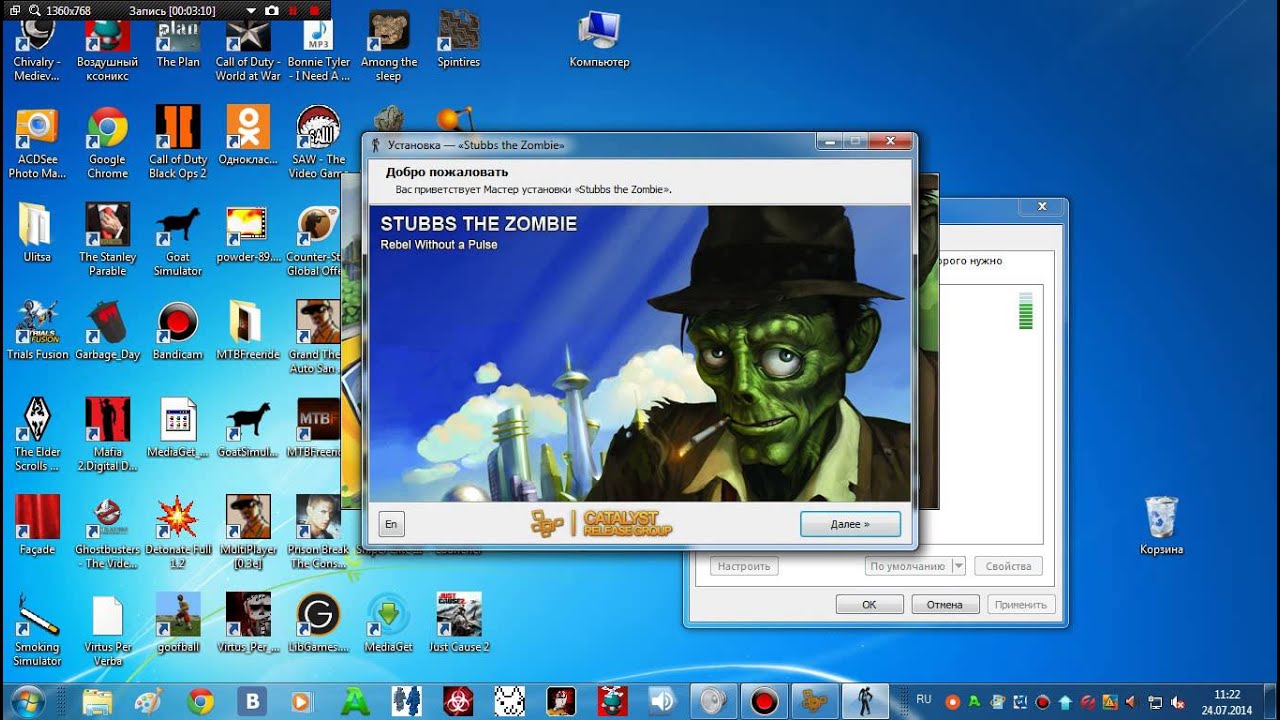Open the Windows Start menu
The height and width of the screenshot is (720, 1280).
[28, 701]
